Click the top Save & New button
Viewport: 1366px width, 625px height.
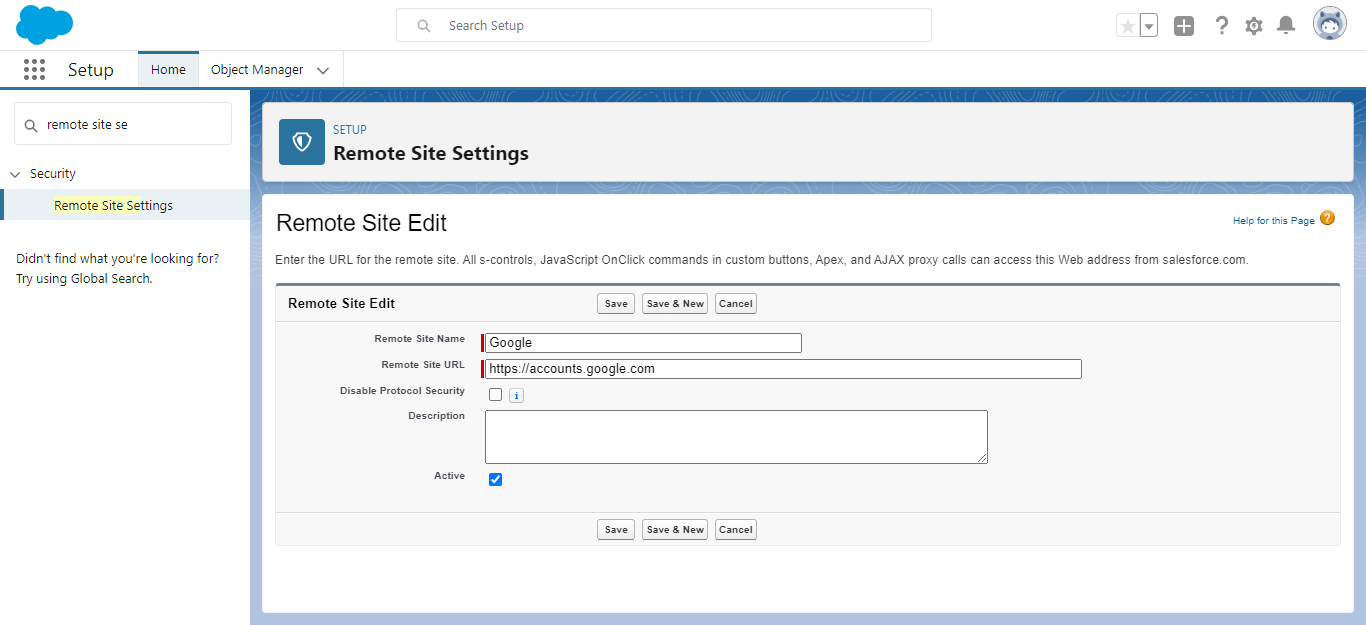click(674, 304)
